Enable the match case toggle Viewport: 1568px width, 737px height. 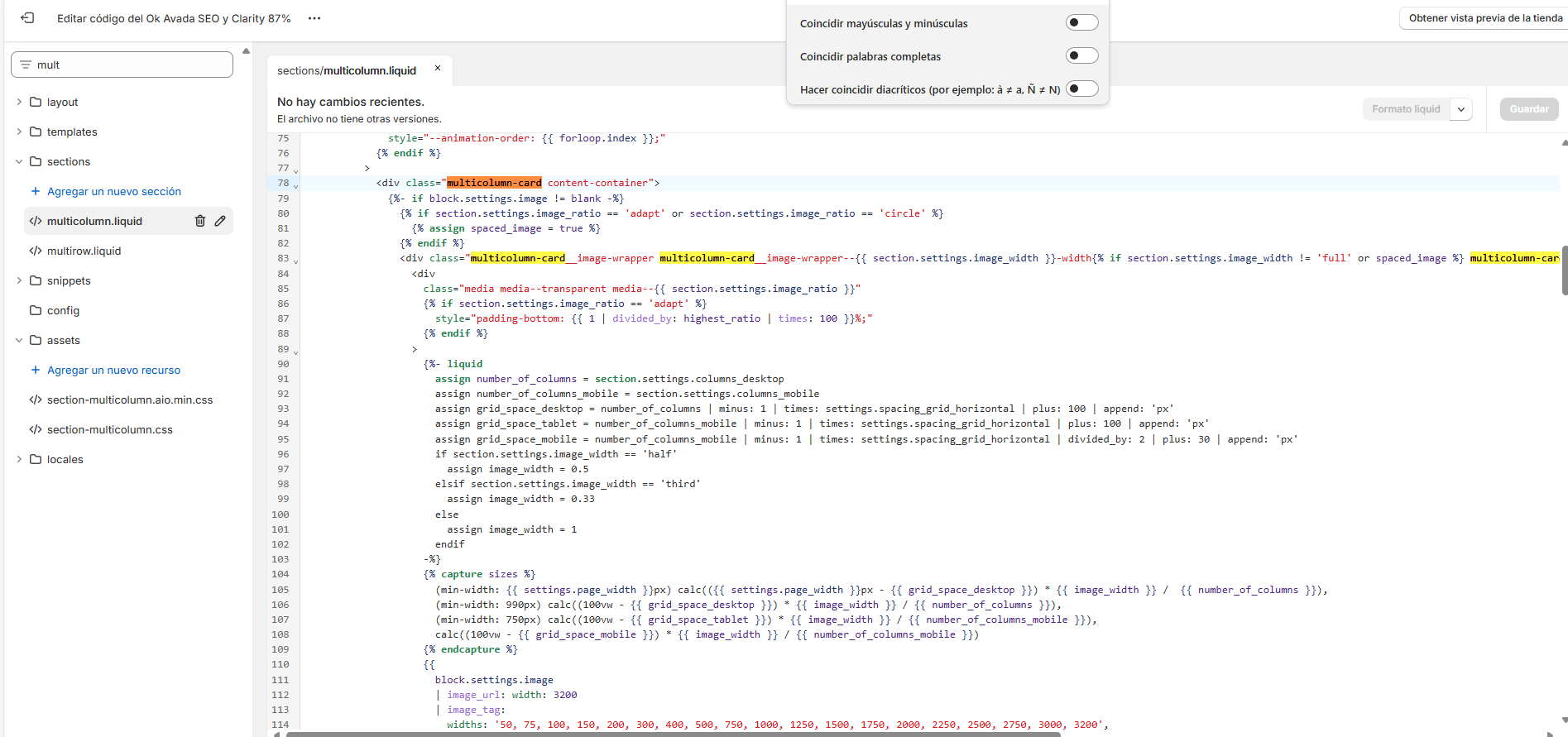coord(1081,22)
